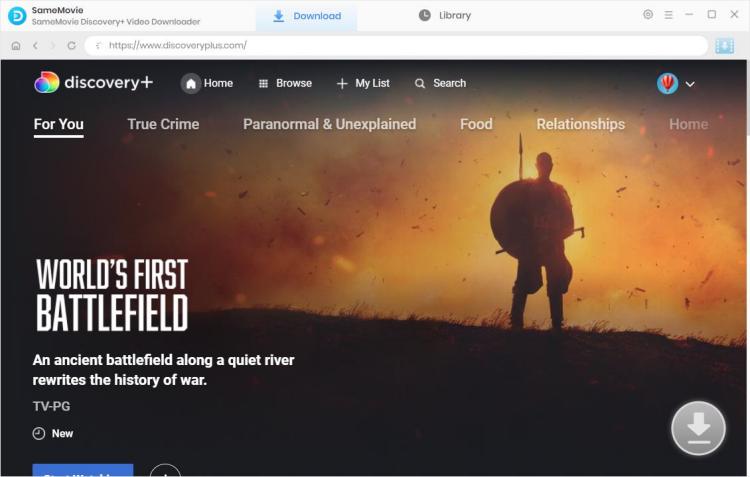Open discovery+ Search
The width and height of the screenshot is (750, 477).
(x=440, y=83)
